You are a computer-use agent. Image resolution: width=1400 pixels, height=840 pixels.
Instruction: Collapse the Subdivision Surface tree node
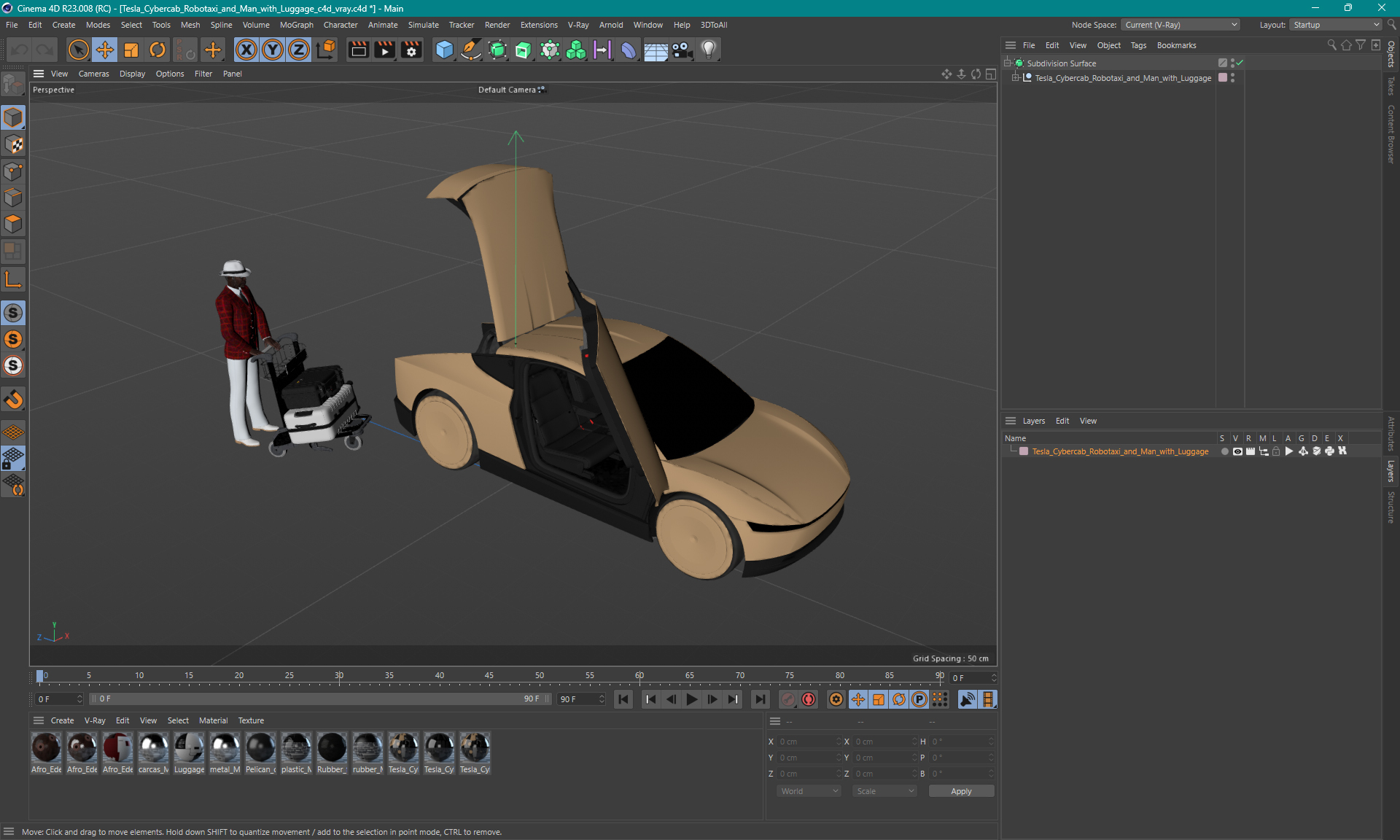coord(1008,63)
